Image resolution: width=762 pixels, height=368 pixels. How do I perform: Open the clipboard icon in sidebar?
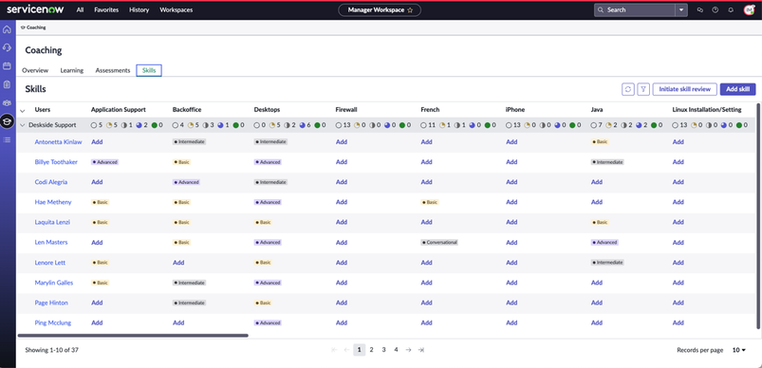[x=7, y=84]
